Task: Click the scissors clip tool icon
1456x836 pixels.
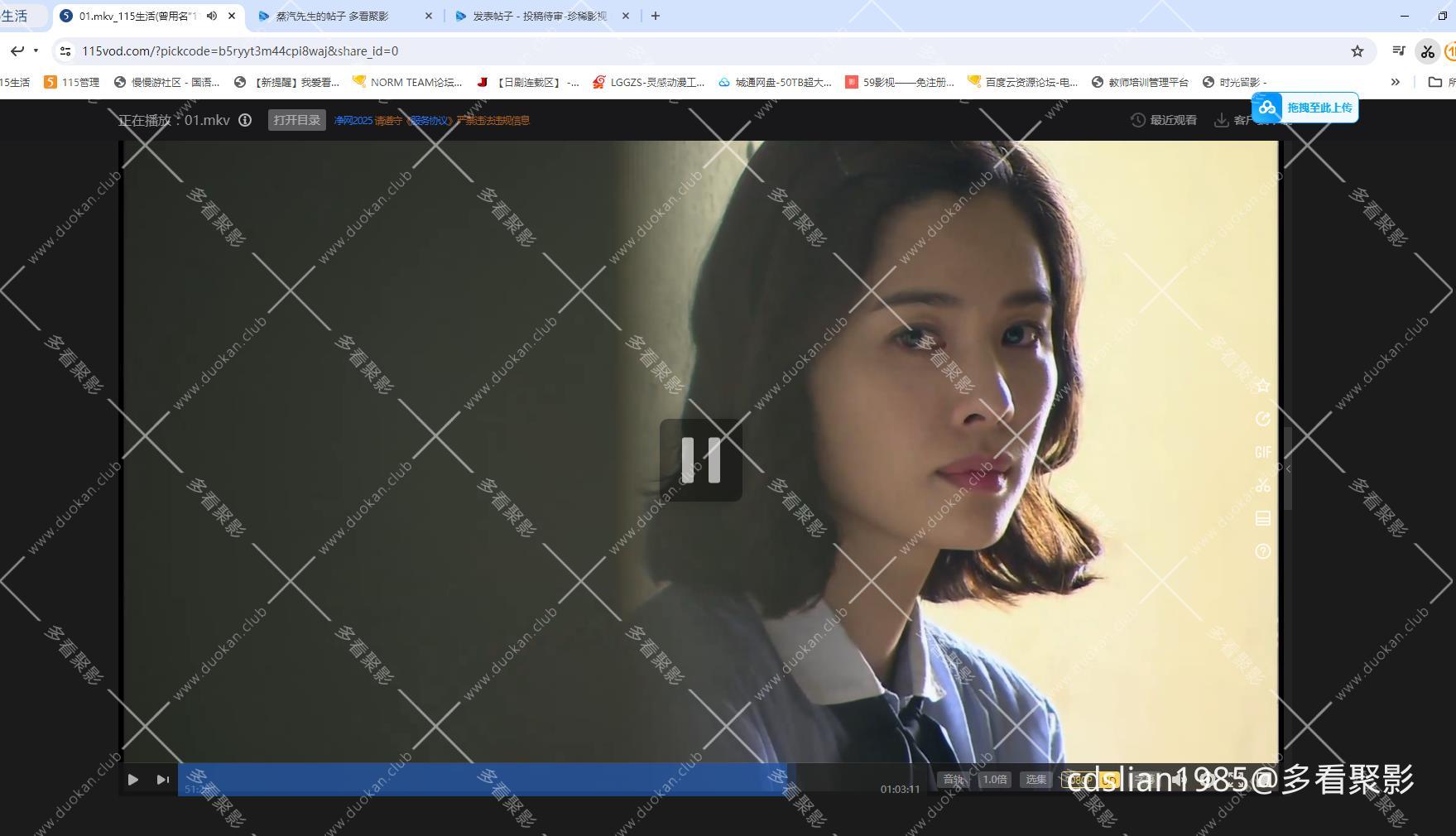Action: click(x=1262, y=485)
